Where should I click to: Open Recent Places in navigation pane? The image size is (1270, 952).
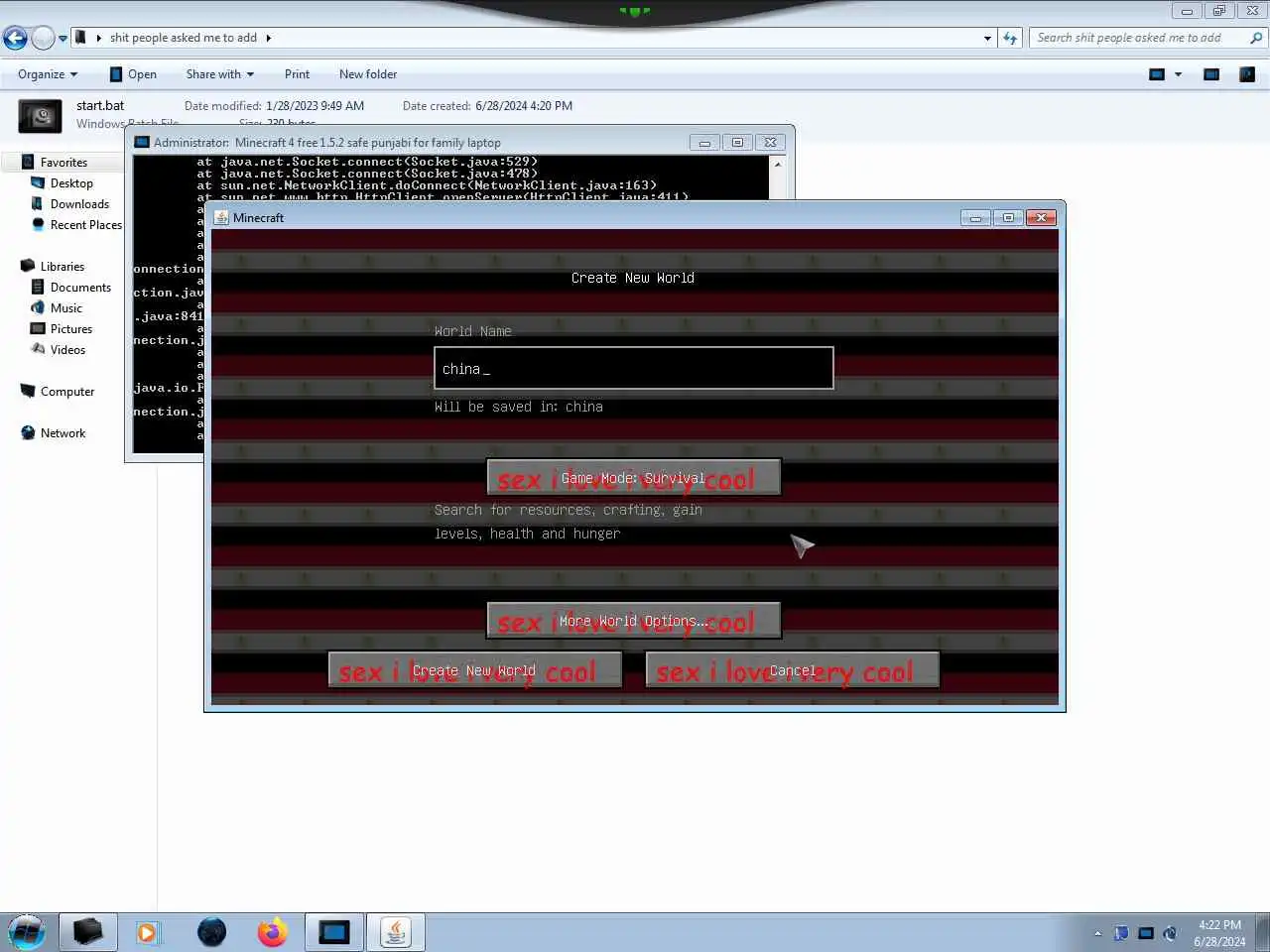point(85,225)
